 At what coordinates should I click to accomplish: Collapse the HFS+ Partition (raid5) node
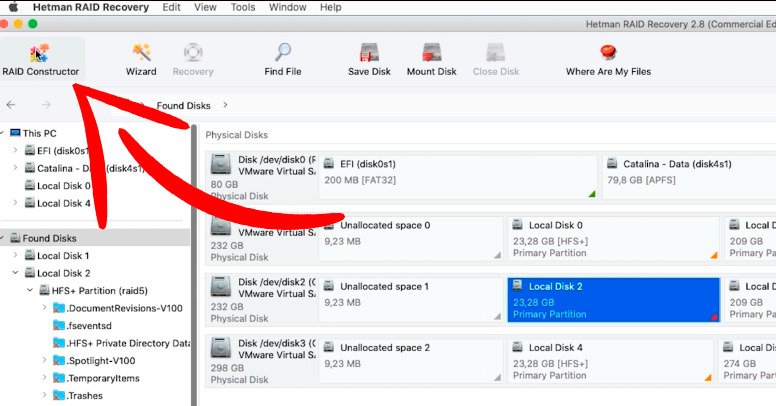click(30, 290)
